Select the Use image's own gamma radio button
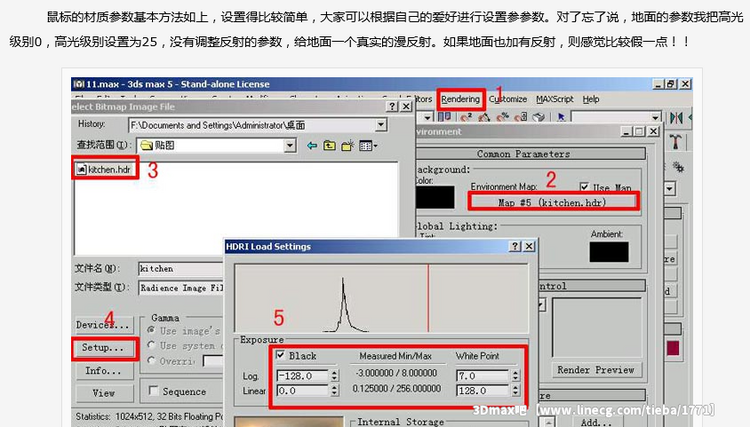Image resolution: width=750 pixels, height=427 pixels. click(151, 330)
